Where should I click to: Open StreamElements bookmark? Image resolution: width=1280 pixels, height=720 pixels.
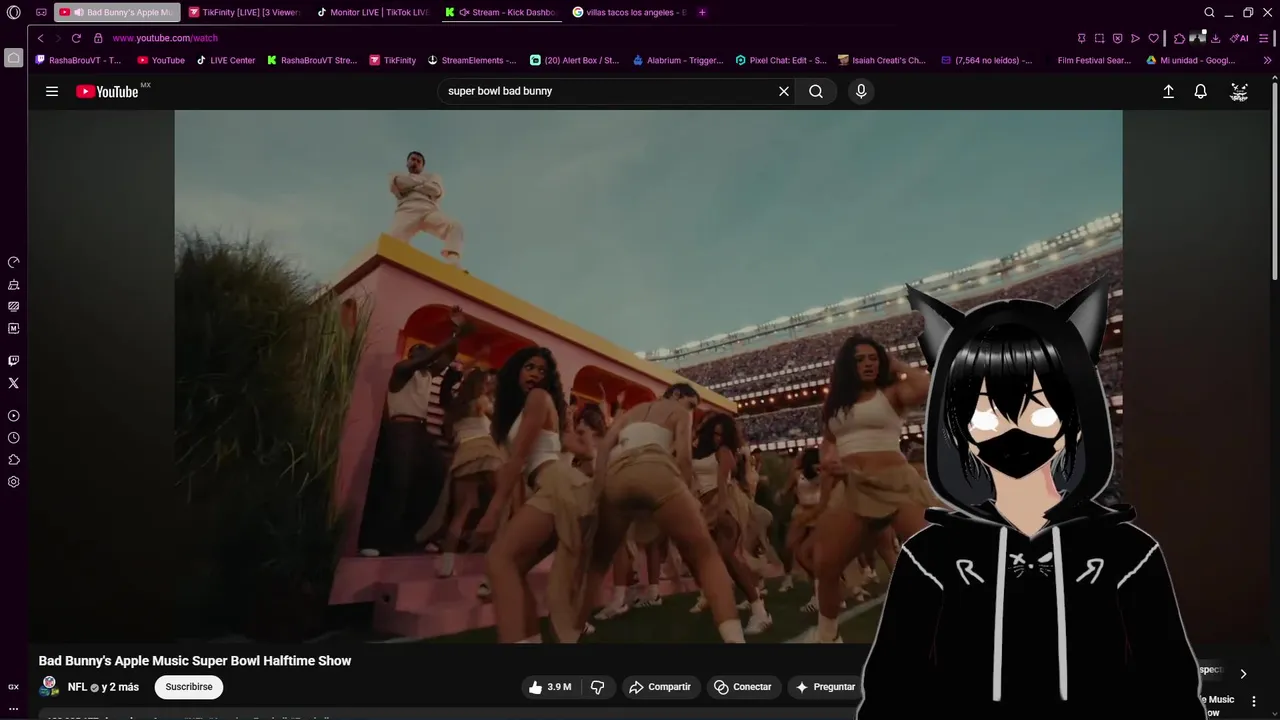(x=472, y=60)
